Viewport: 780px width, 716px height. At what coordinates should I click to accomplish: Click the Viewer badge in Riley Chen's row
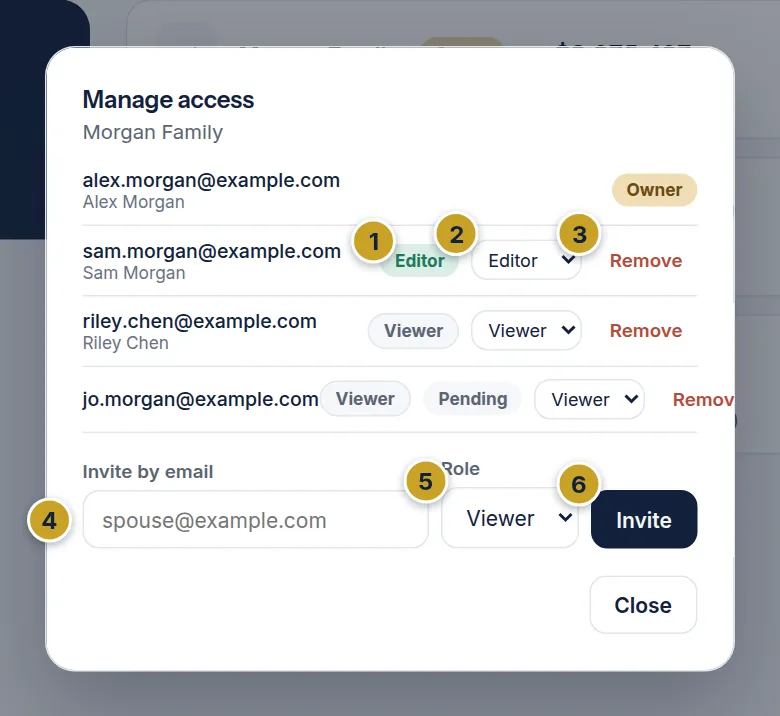tap(413, 331)
